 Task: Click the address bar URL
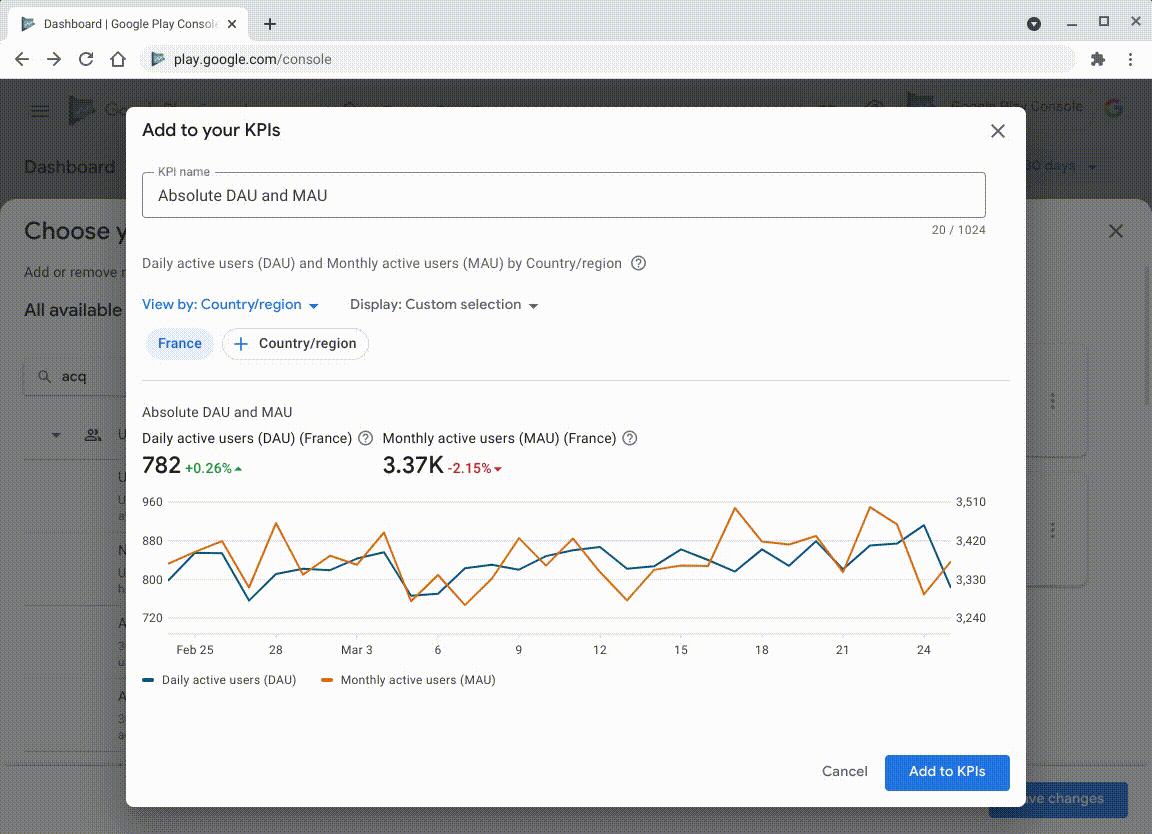(x=252, y=60)
